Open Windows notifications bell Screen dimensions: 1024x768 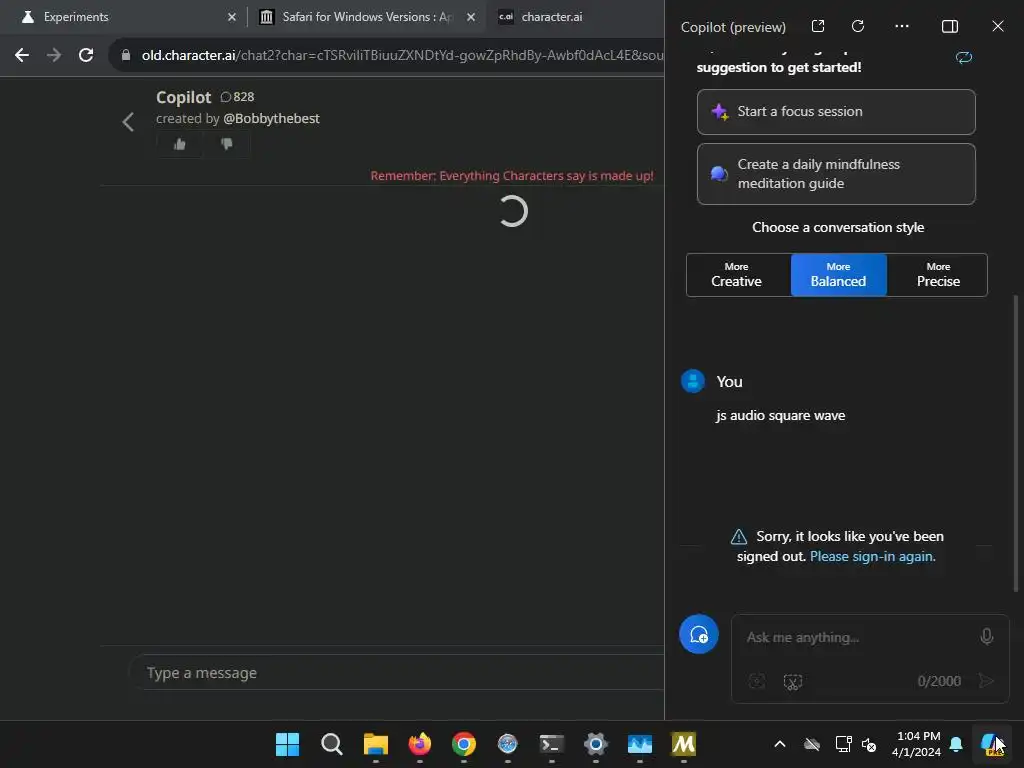click(956, 744)
